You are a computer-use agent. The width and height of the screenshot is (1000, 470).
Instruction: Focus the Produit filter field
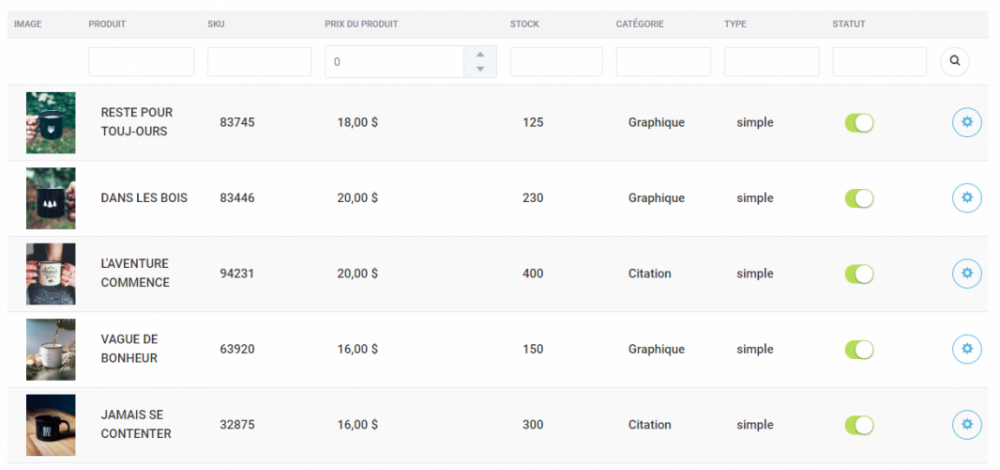click(141, 62)
